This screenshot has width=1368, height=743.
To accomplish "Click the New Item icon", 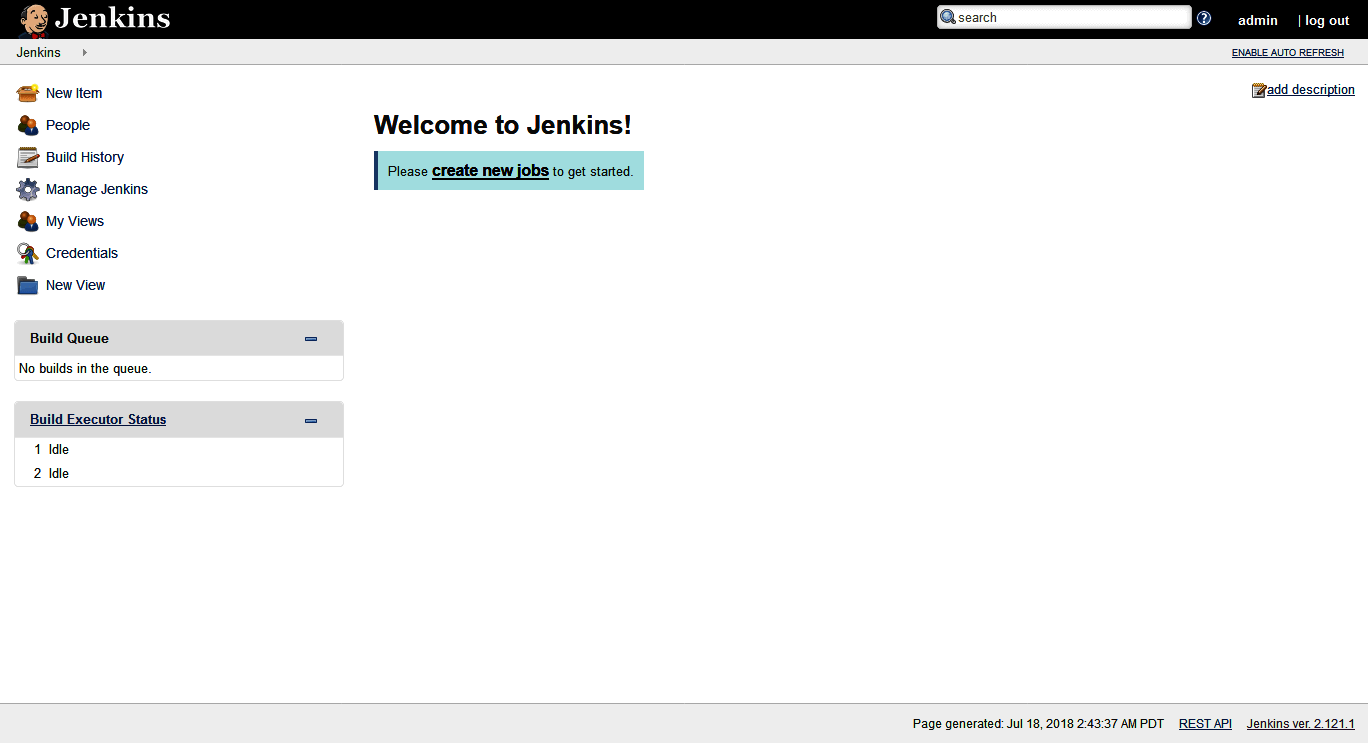I will coord(27,92).
